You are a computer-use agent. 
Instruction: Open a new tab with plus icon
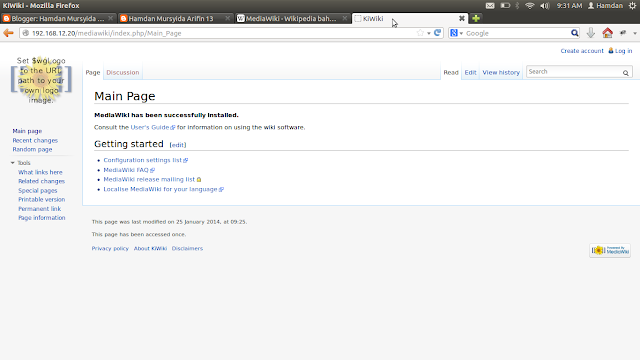coord(476,18)
